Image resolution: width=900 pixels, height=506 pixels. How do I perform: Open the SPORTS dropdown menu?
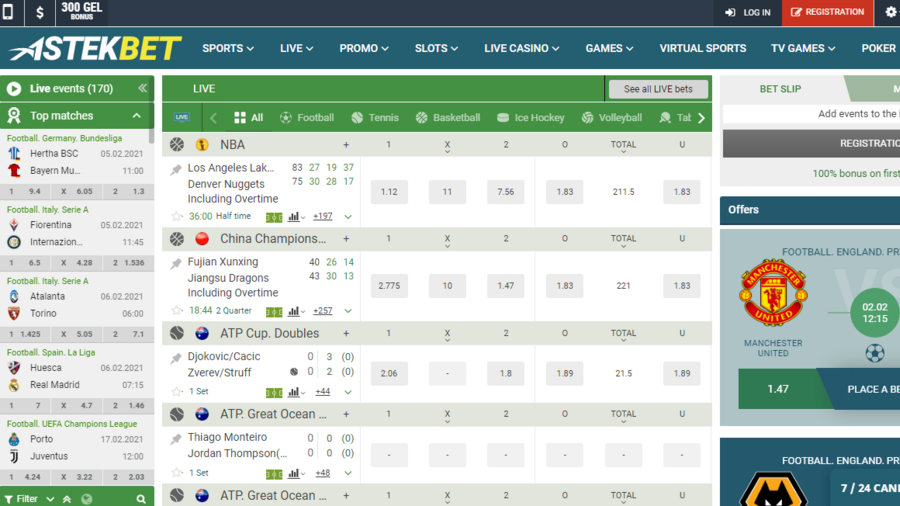228,48
